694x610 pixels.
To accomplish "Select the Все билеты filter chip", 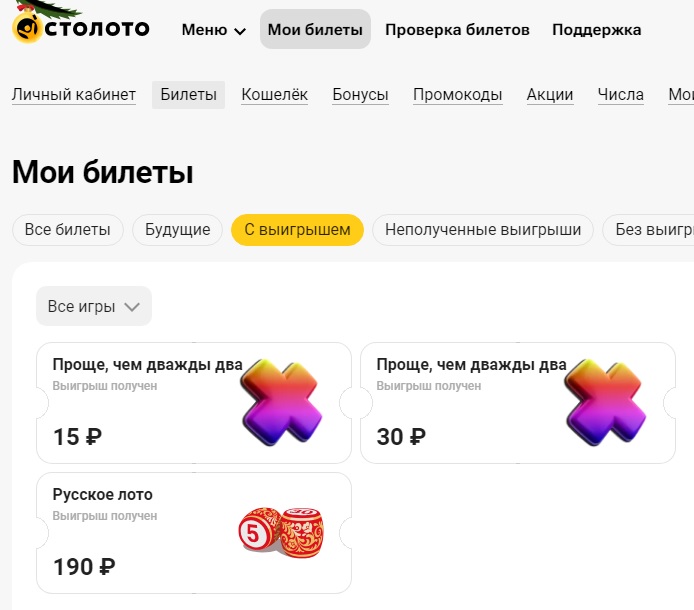I will point(68,230).
